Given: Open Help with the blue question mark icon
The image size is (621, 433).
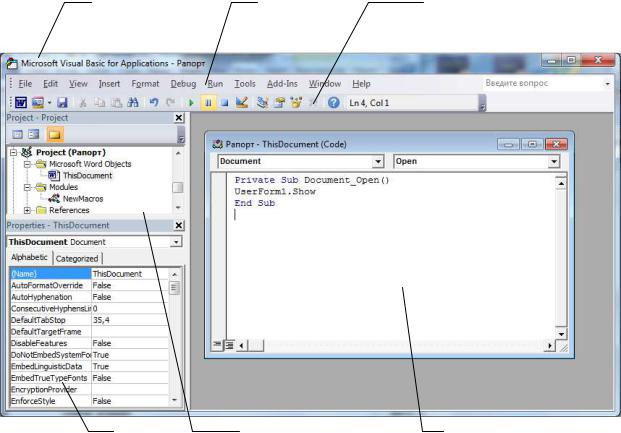Looking at the screenshot, I should (x=333, y=103).
